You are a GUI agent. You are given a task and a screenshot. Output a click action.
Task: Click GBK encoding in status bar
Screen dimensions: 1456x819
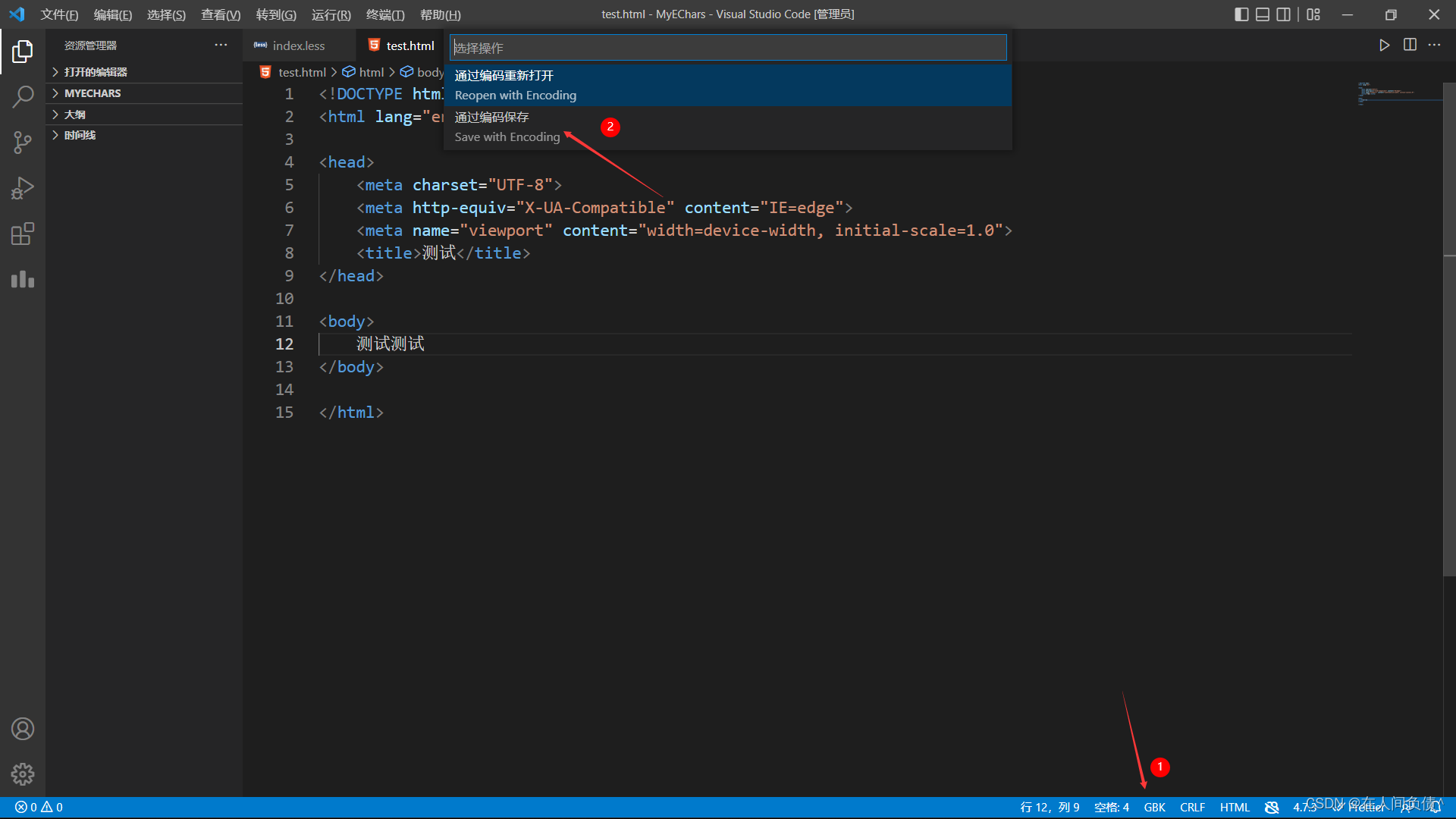click(x=1154, y=807)
